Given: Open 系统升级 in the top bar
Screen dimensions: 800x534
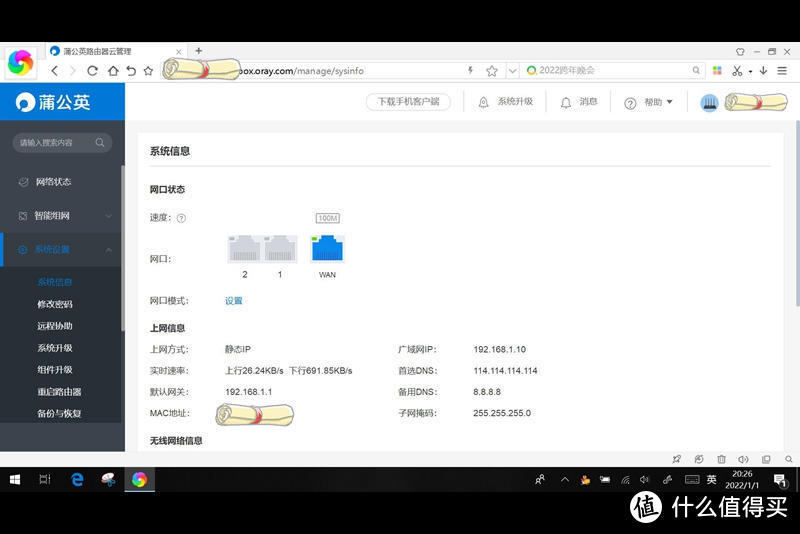Looking at the screenshot, I should (x=505, y=102).
